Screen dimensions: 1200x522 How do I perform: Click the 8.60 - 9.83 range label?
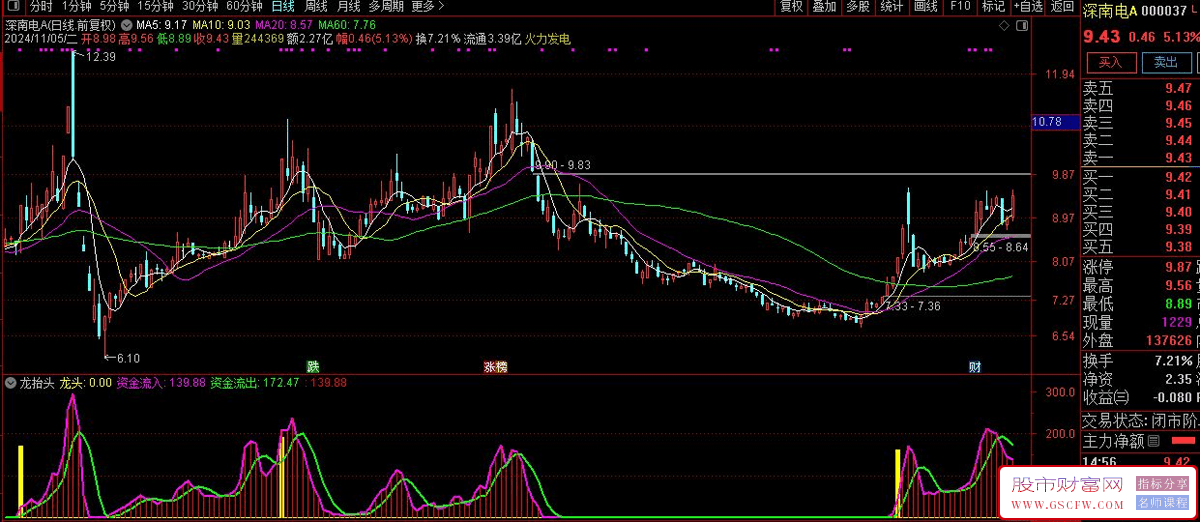[564, 165]
